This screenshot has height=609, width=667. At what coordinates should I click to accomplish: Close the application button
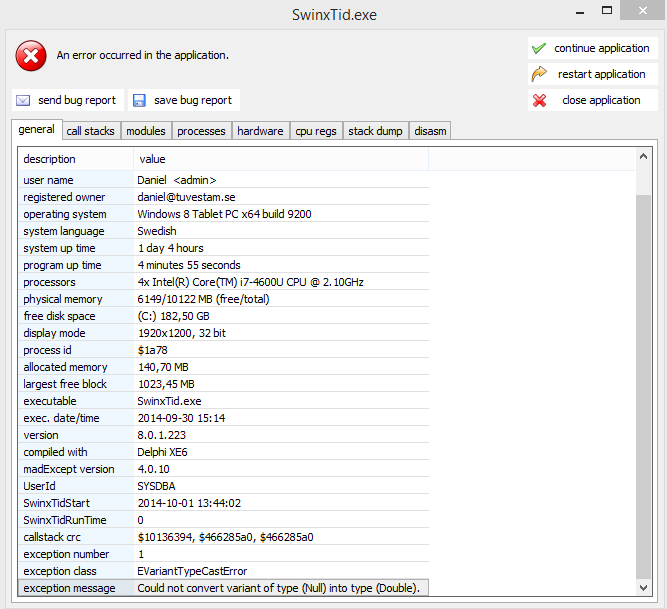(x=593, y=100)
